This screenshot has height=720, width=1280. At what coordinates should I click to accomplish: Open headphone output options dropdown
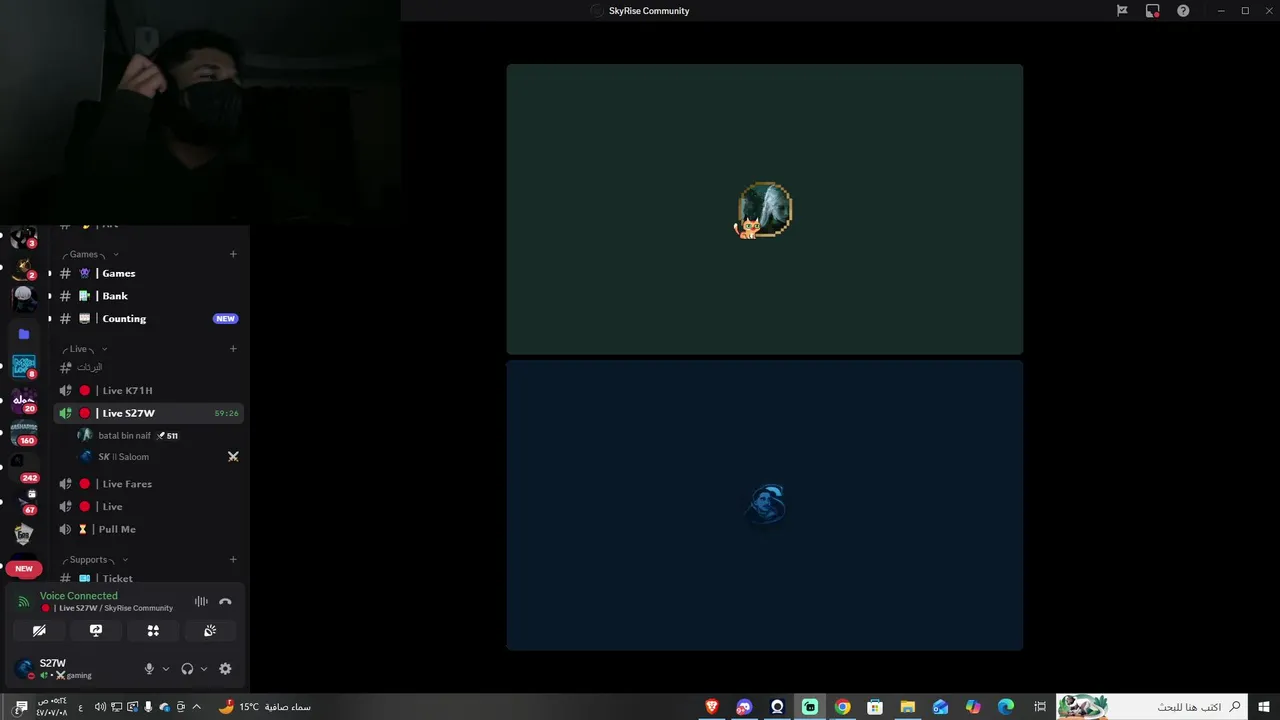click(204, 669)
